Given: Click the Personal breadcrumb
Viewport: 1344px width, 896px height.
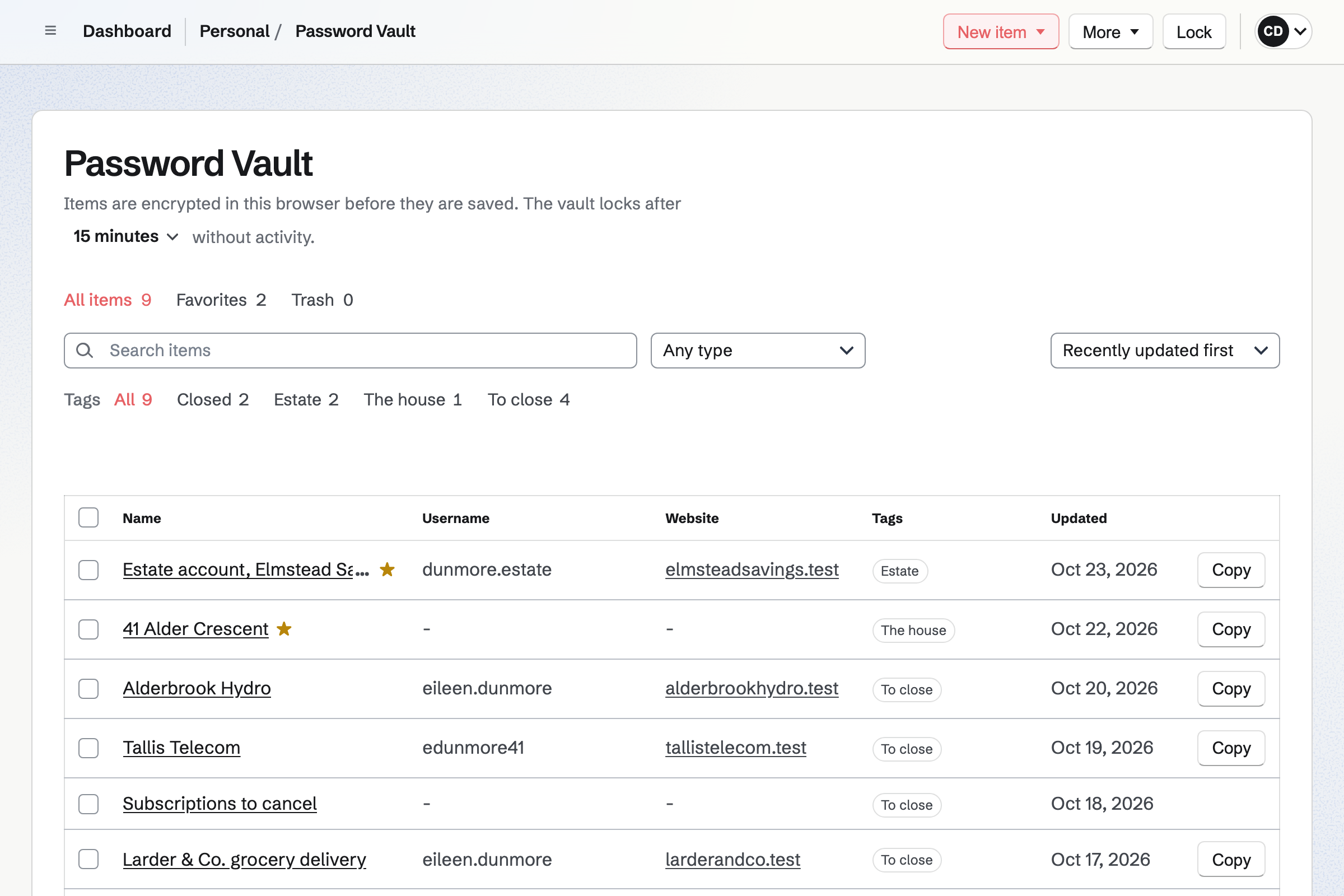Looking at the screenshot, I should click(x=234, y=31).
